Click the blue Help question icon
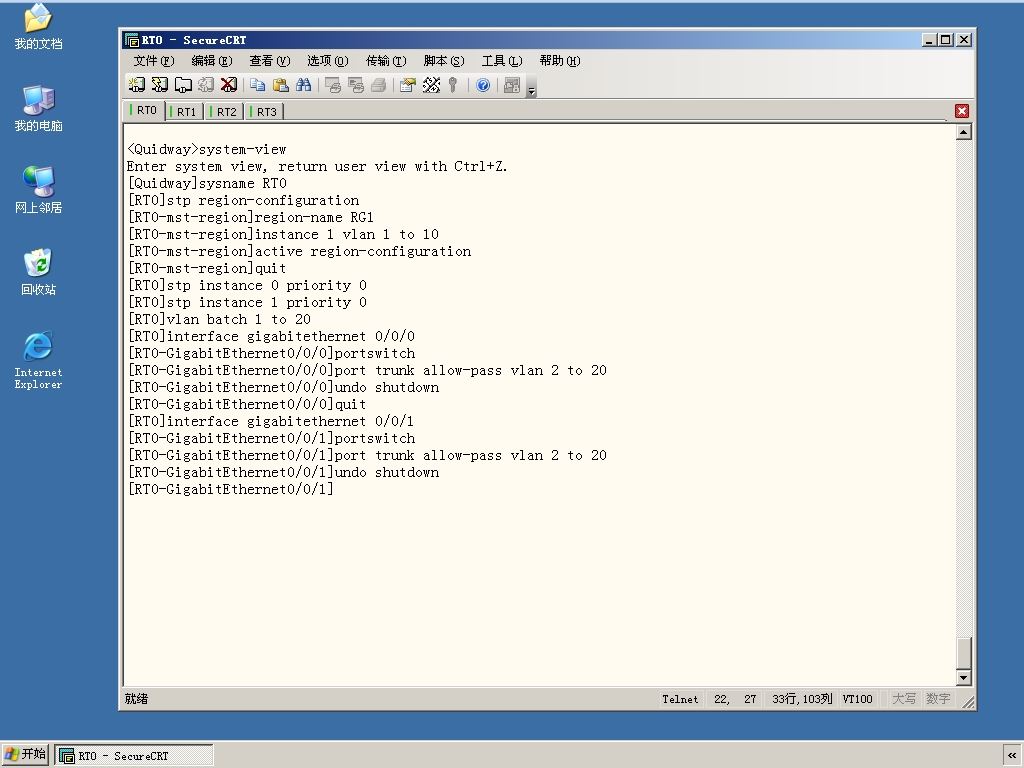 (483, 85)
